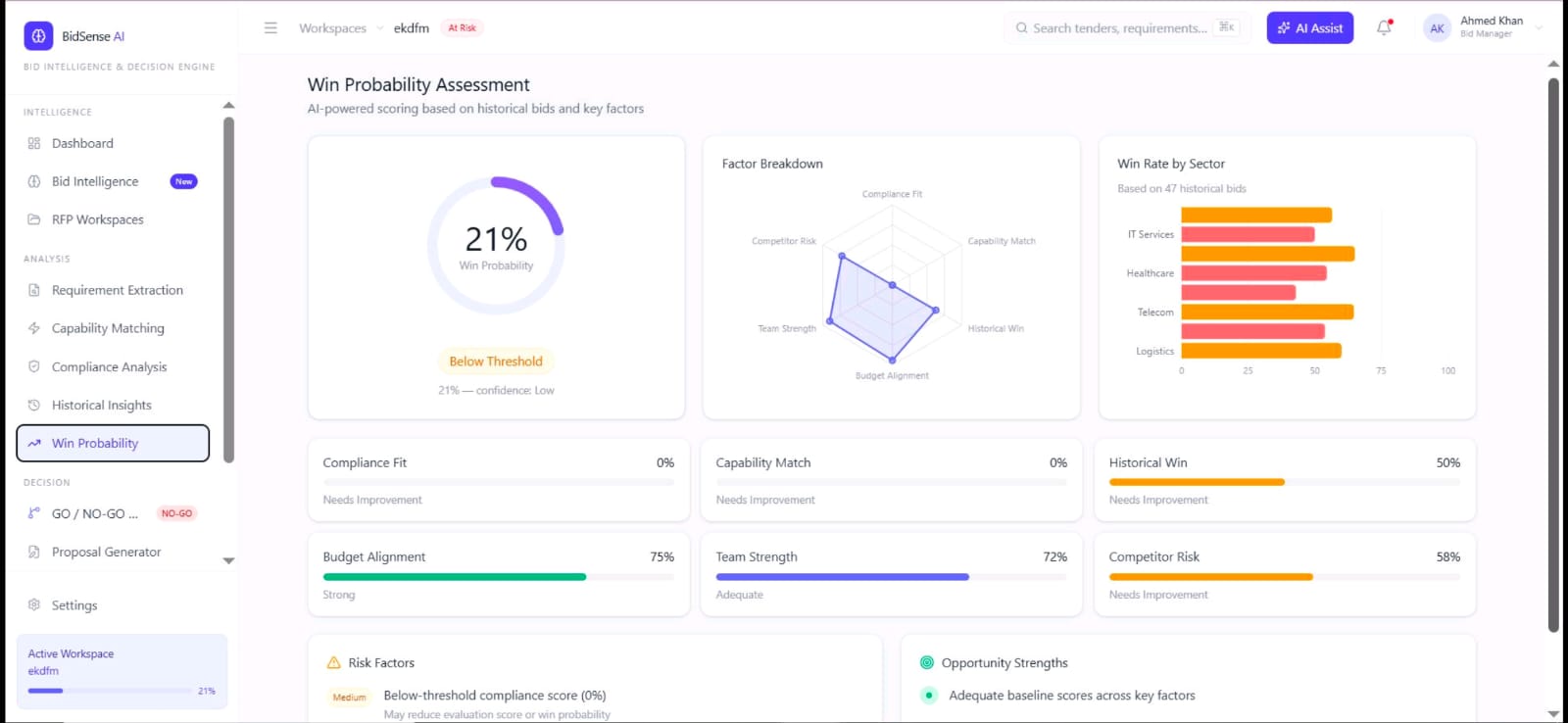Select Requirement Extraction in sidebar
The height and width of the screenshot is (723, 1568).
click(114, 290)
